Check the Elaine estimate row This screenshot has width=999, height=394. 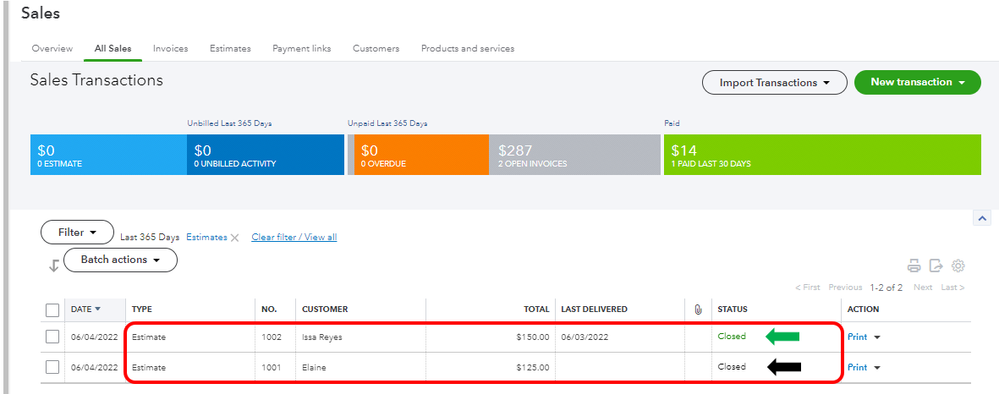pos(52,367)
